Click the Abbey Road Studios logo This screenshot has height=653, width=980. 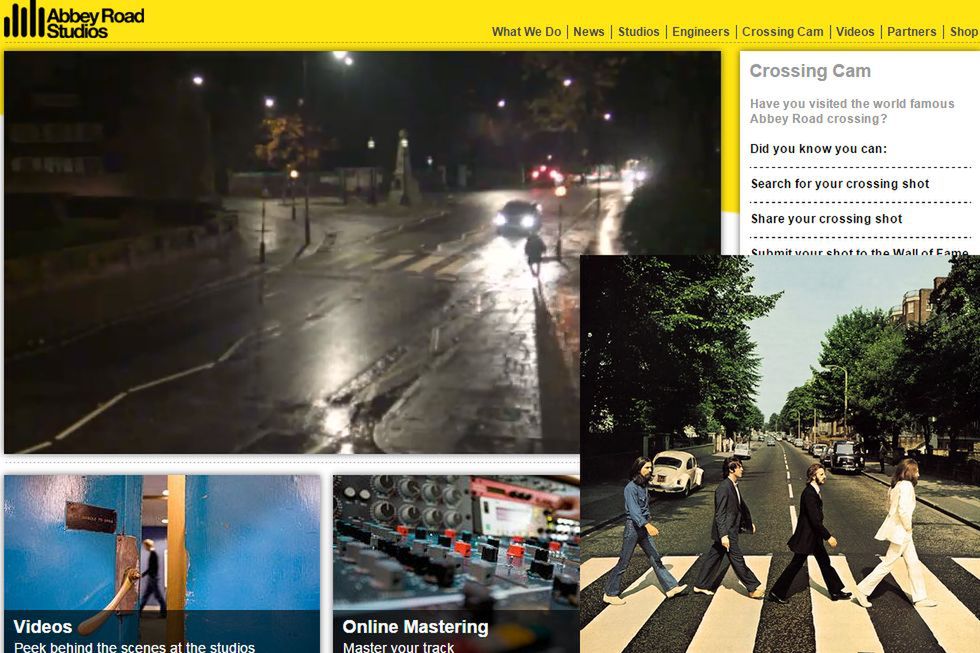[x=74, y=19]
